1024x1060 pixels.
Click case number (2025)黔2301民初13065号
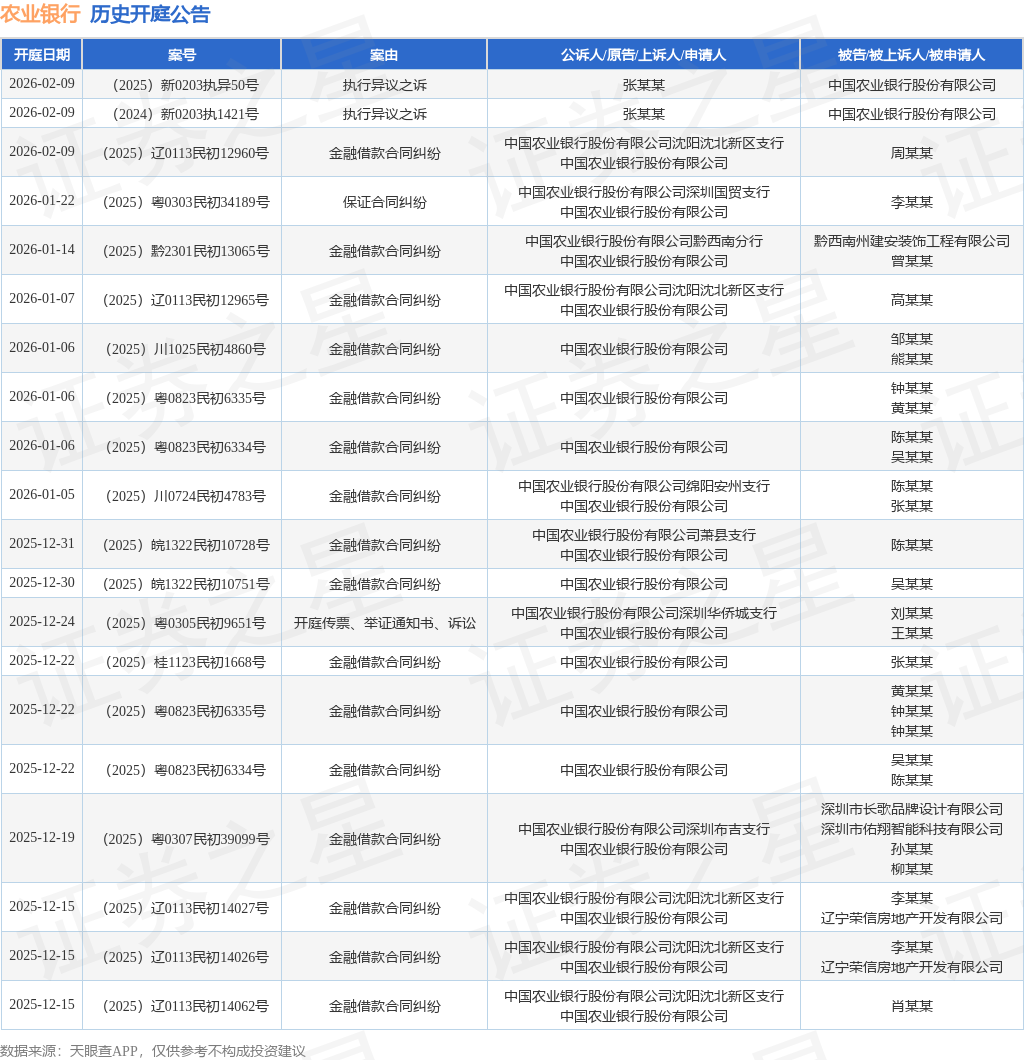[182, 251]
